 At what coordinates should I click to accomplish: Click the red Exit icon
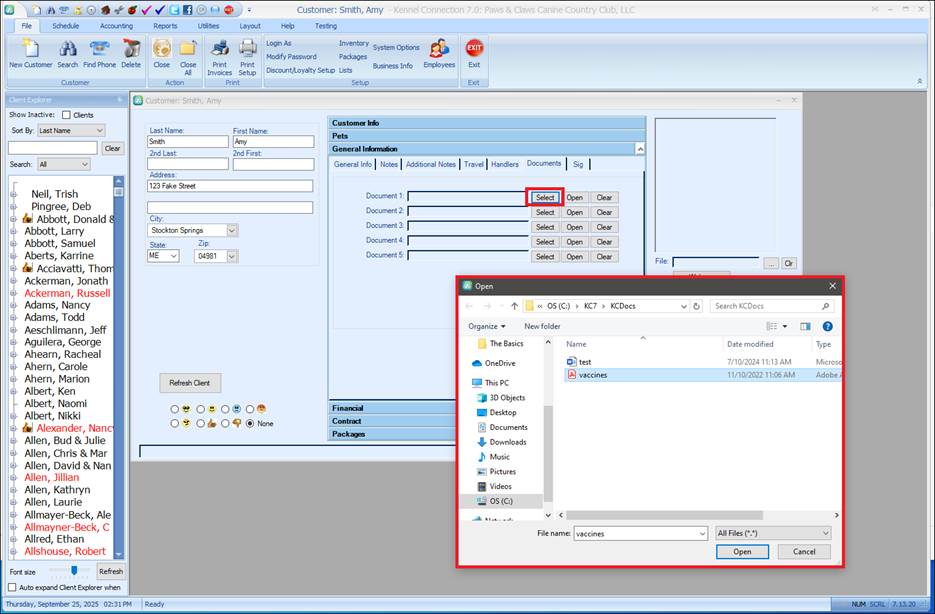[x=474, y=49]
